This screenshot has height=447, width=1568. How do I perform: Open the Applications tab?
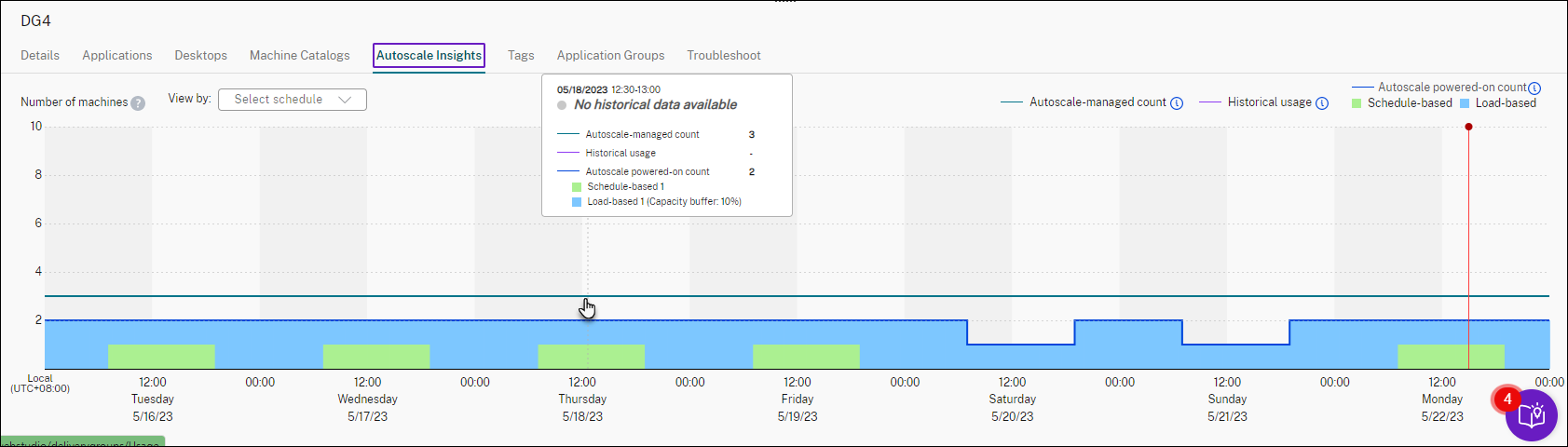[117, 56]
